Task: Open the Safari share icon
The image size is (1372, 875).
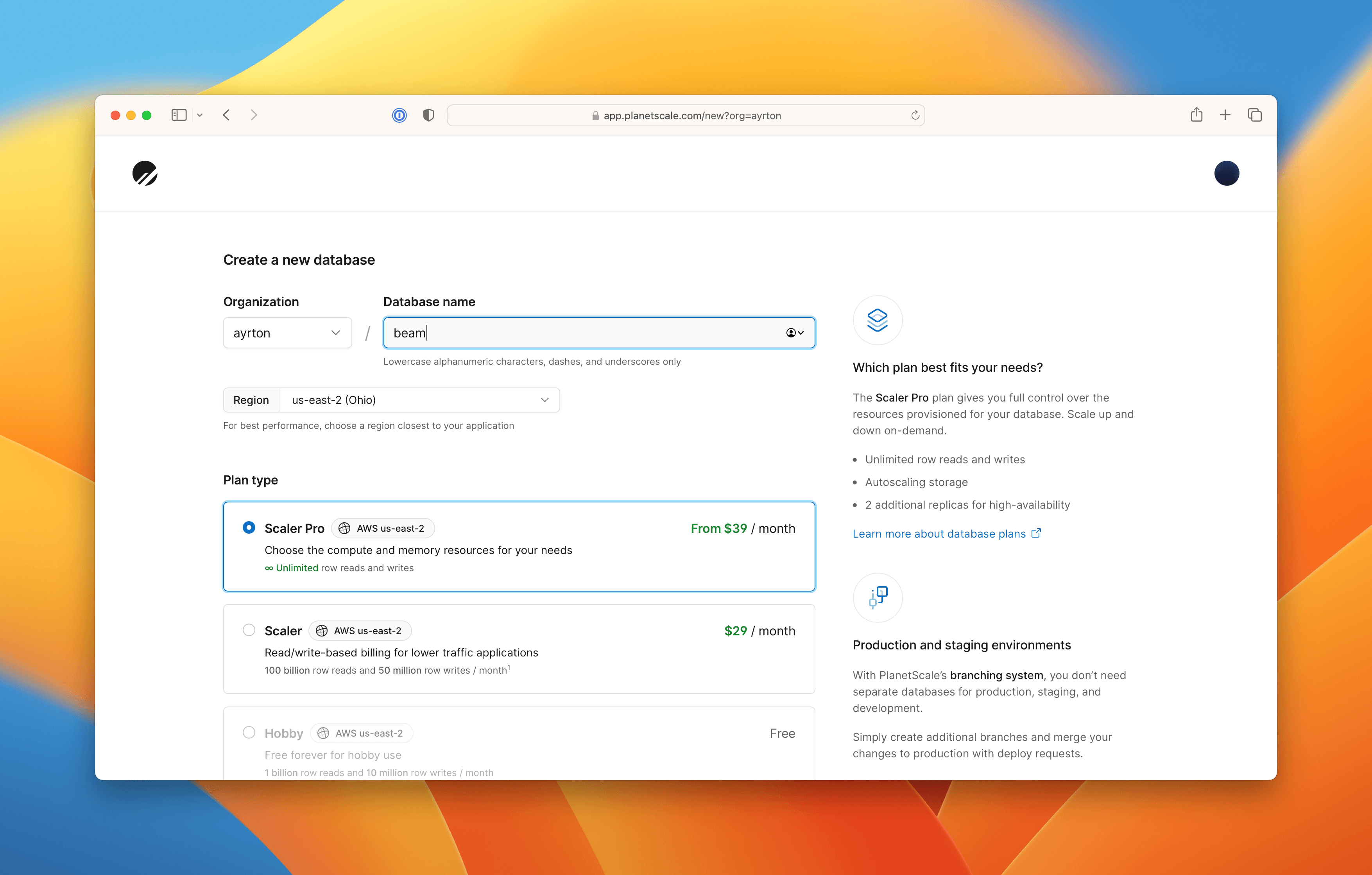Action: click(x=1196, y=115)
